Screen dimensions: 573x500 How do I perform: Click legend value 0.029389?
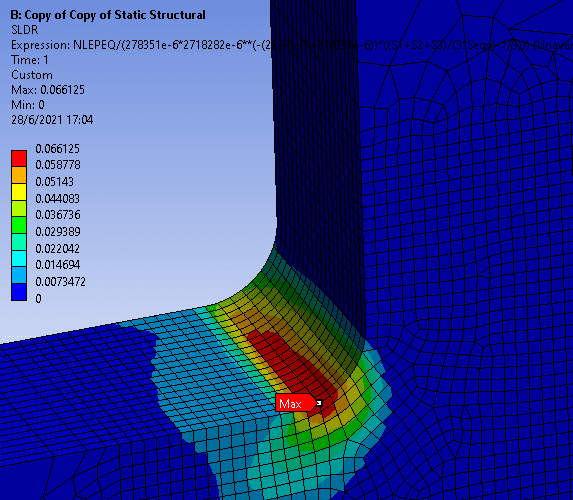58,232
